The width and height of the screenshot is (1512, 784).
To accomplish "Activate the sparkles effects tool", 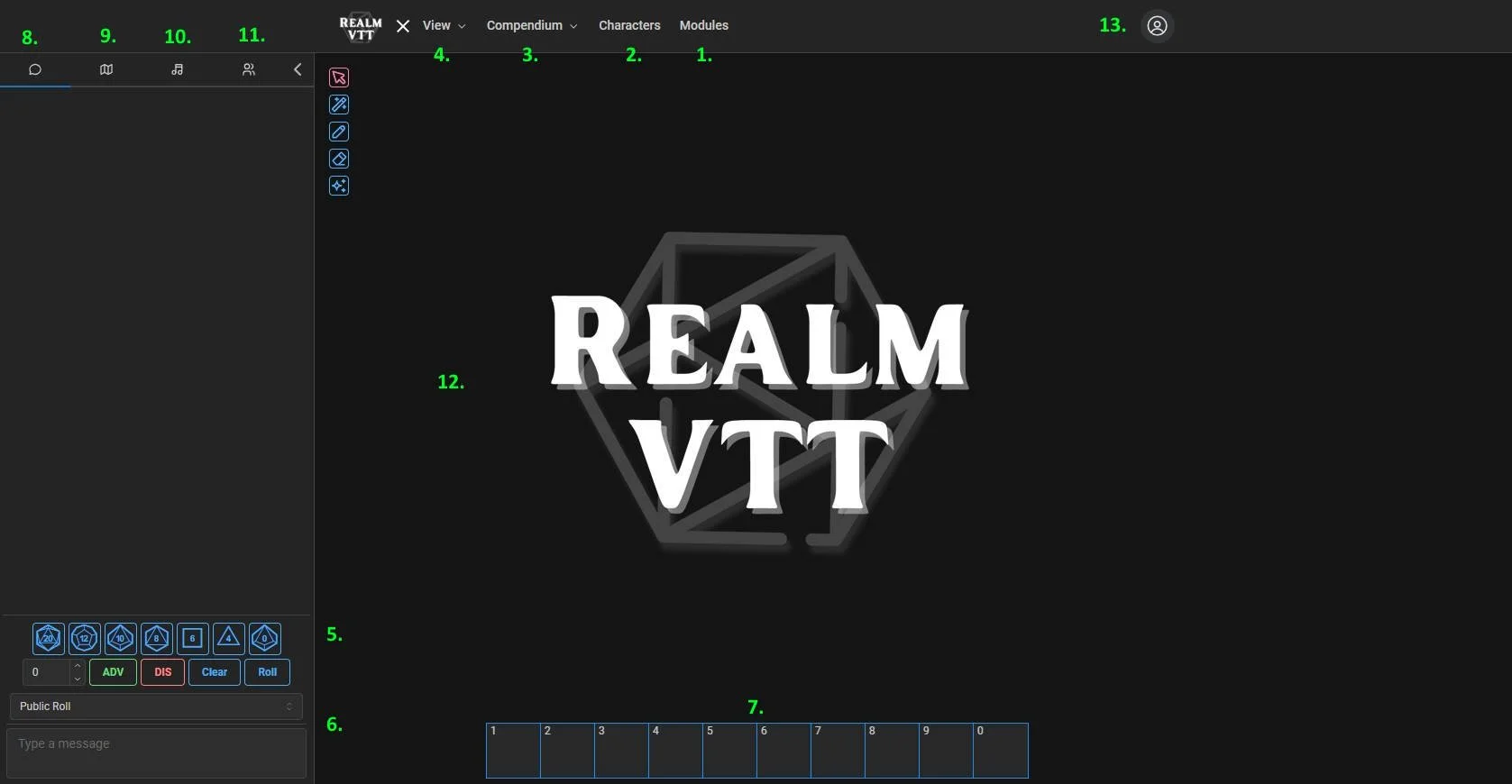I will coord(339,186).
